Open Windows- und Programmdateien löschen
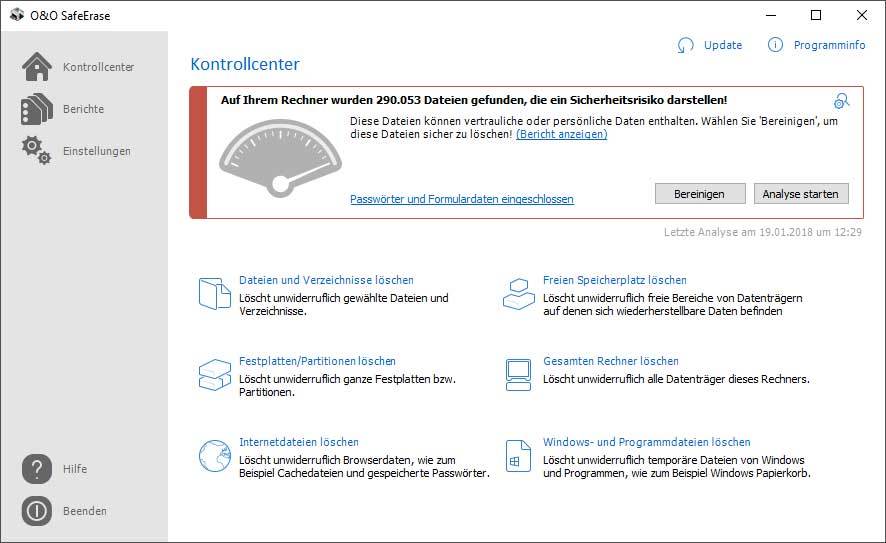 [x=646, y=442]
